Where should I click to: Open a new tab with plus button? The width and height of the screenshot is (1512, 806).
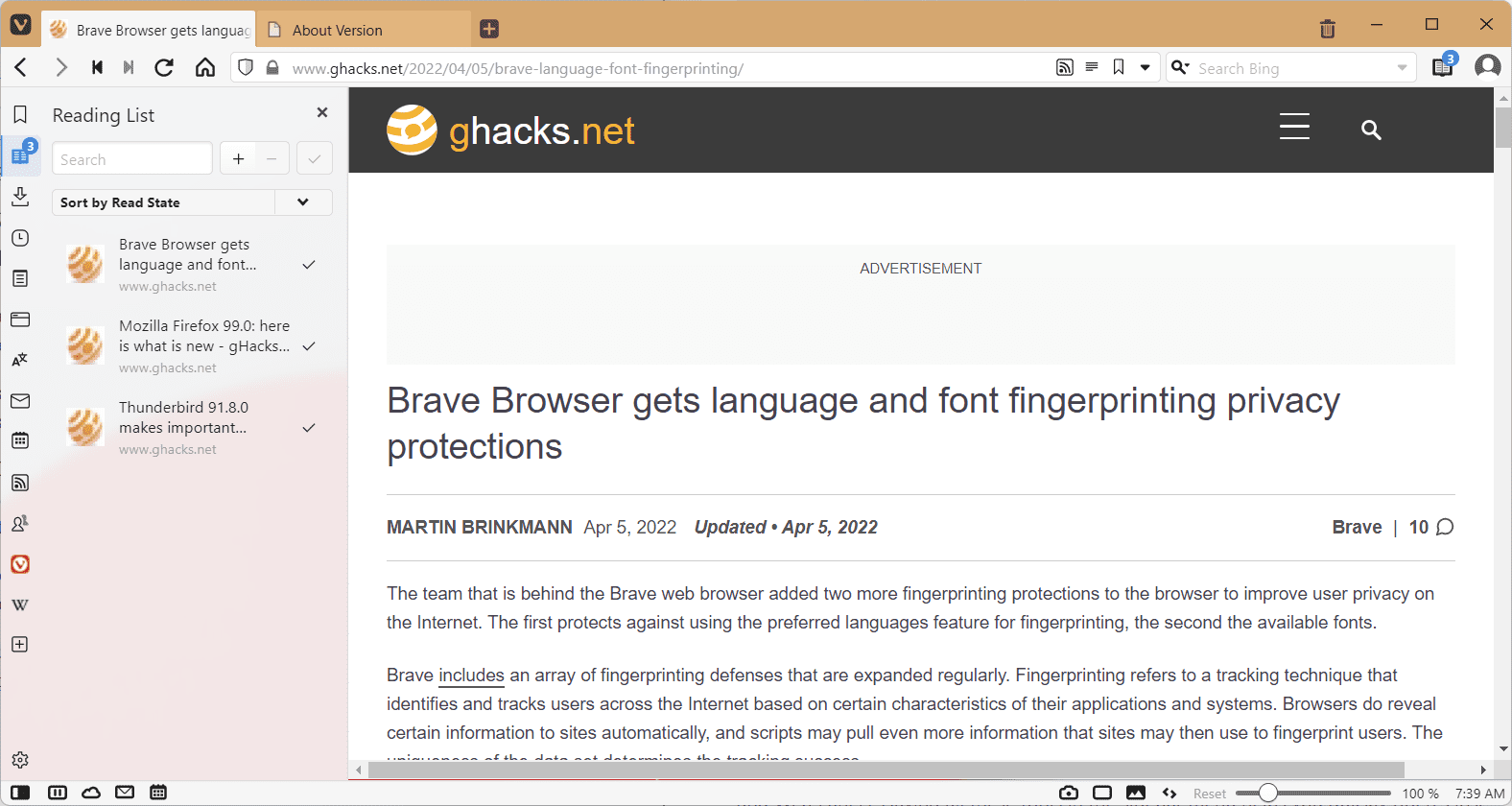[489, 29]
